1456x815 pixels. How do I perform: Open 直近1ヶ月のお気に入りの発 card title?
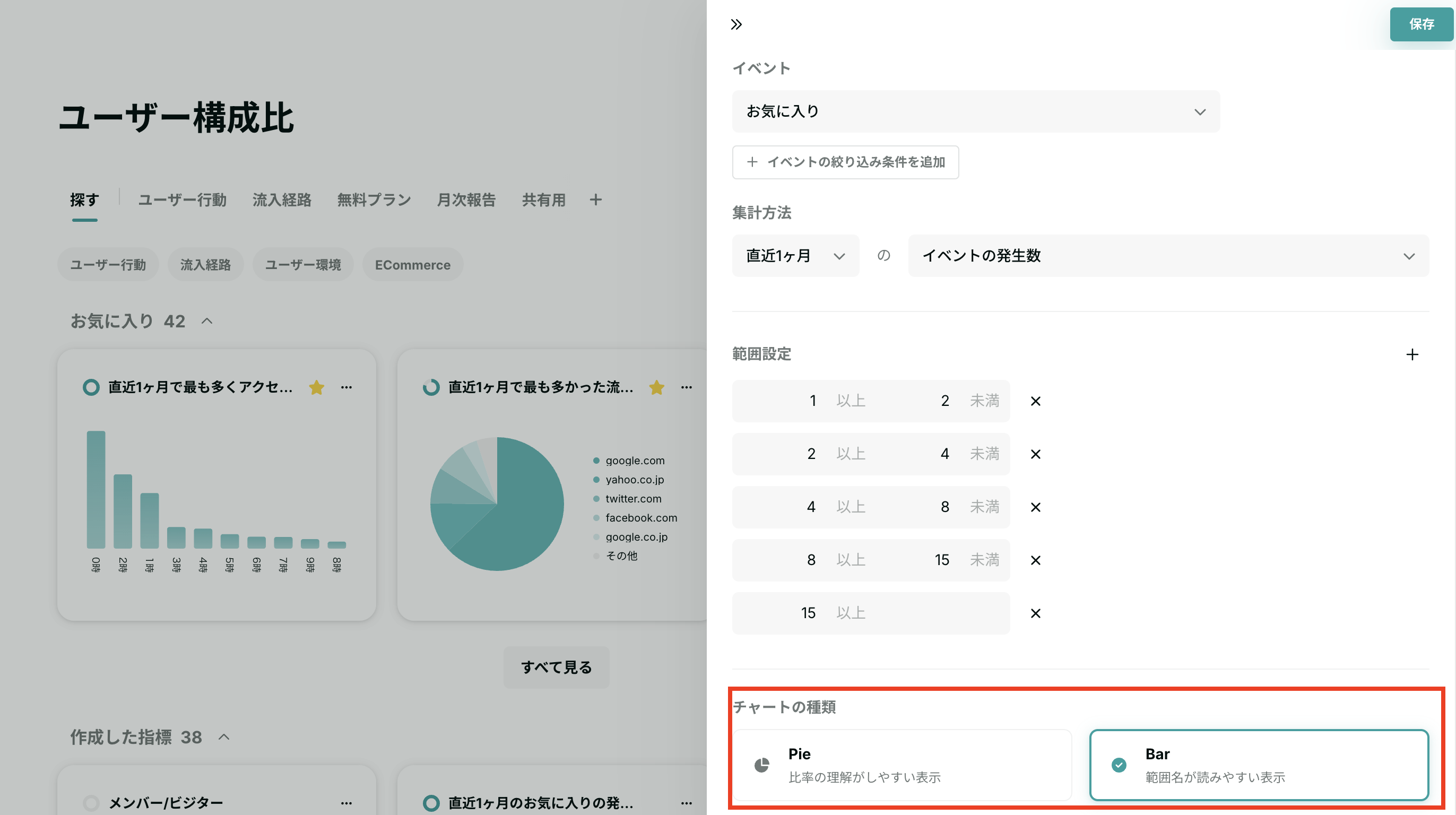pyautogui.click(x=540, y=803)
